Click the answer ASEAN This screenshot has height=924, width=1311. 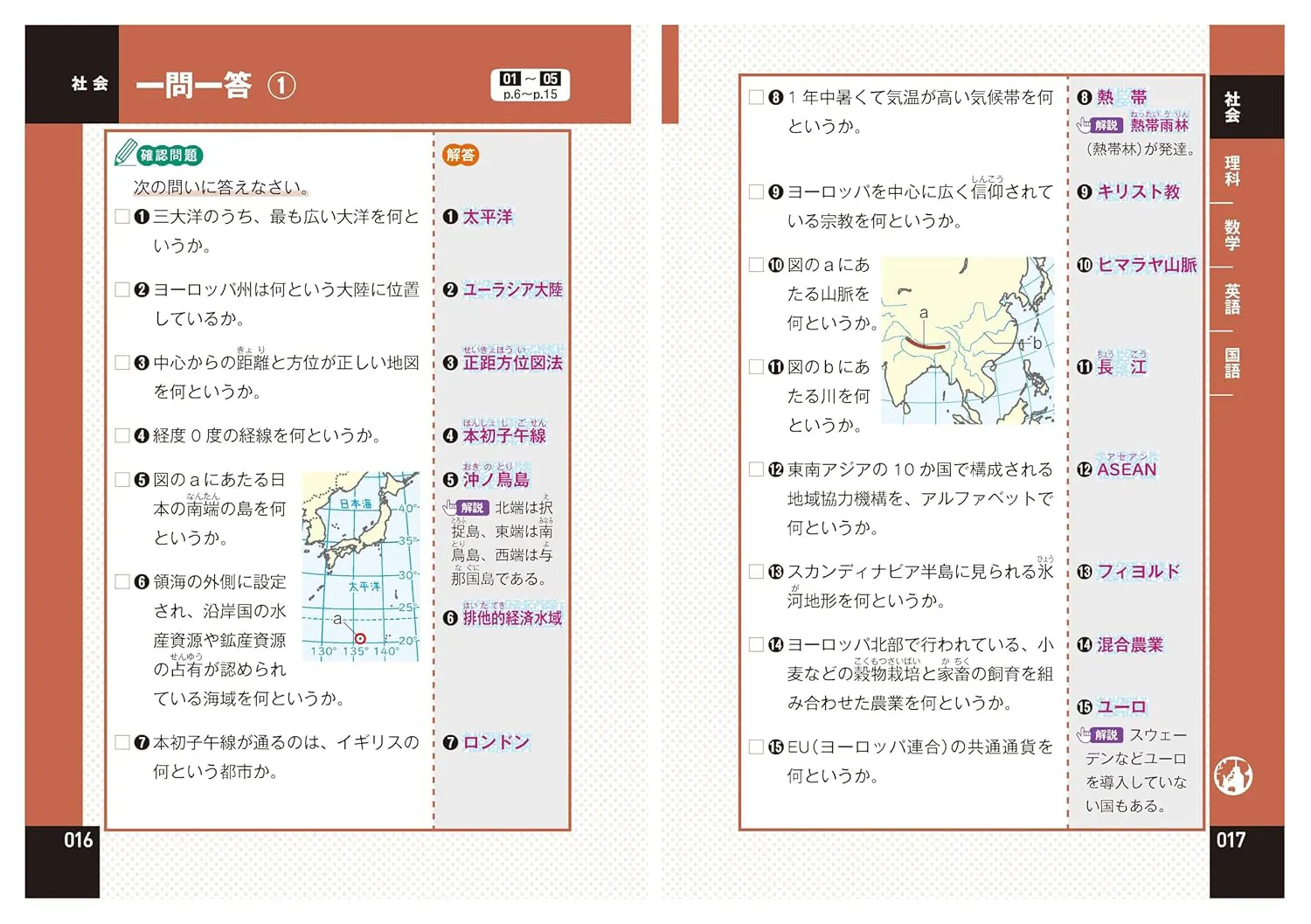[1127, 469]
